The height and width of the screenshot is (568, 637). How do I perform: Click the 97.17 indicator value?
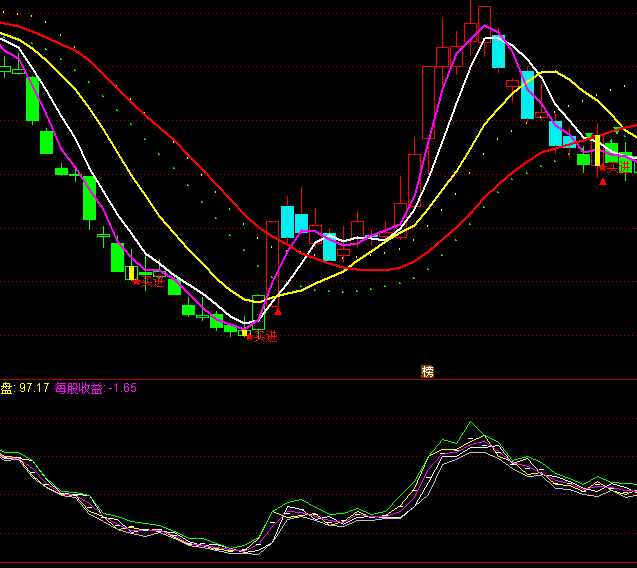point(34,388)
